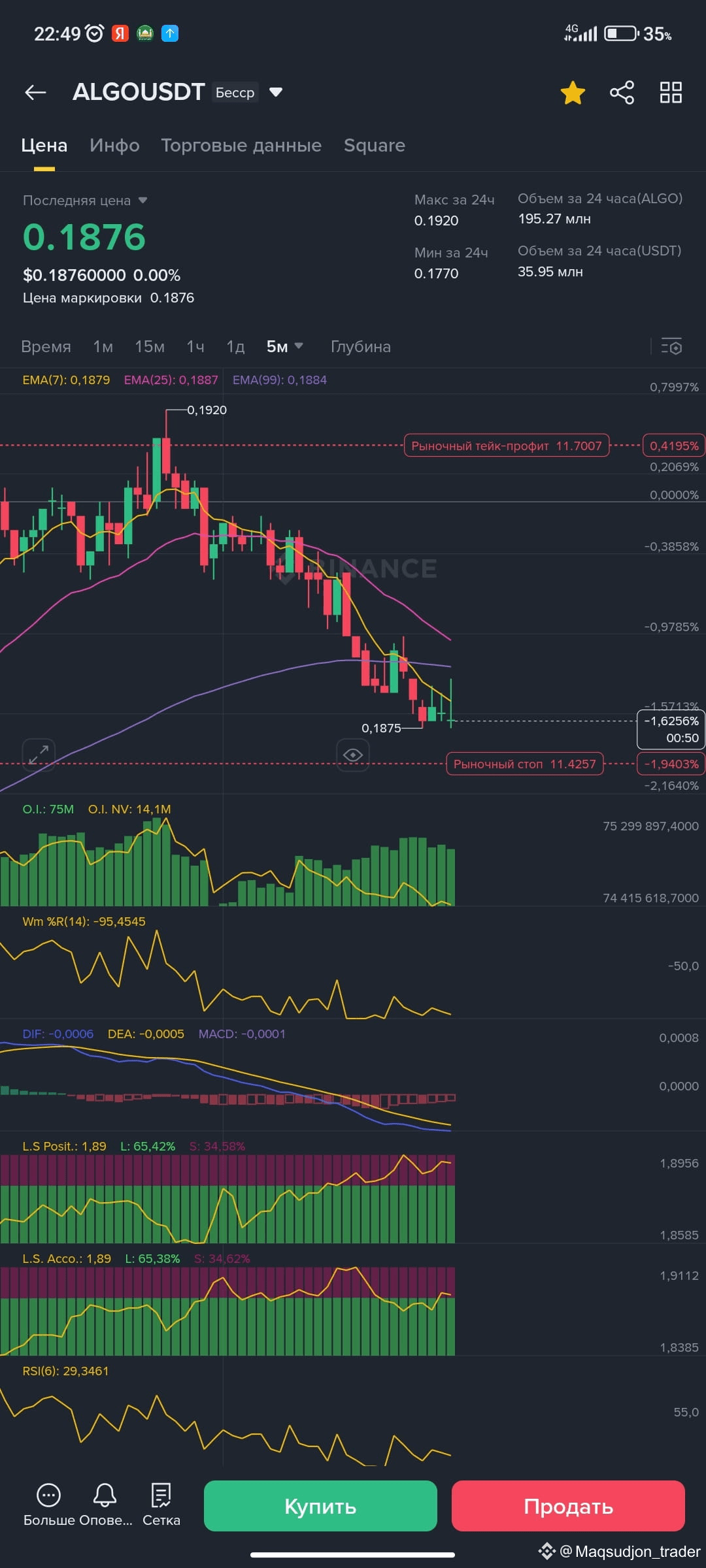Select the 15м timeframe

(150, 347)
